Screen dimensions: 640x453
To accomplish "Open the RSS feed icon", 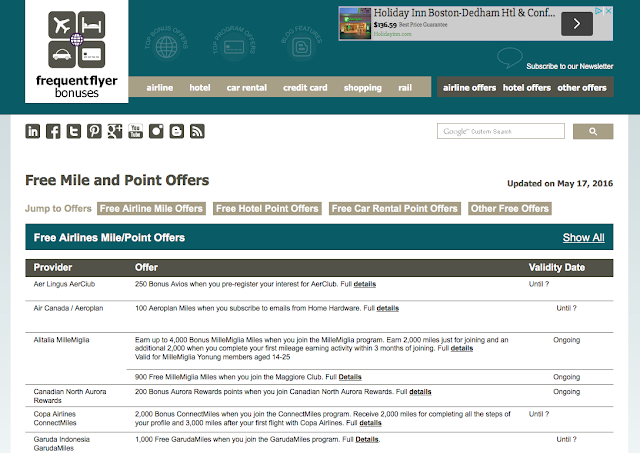I will (x=197, y=131).
